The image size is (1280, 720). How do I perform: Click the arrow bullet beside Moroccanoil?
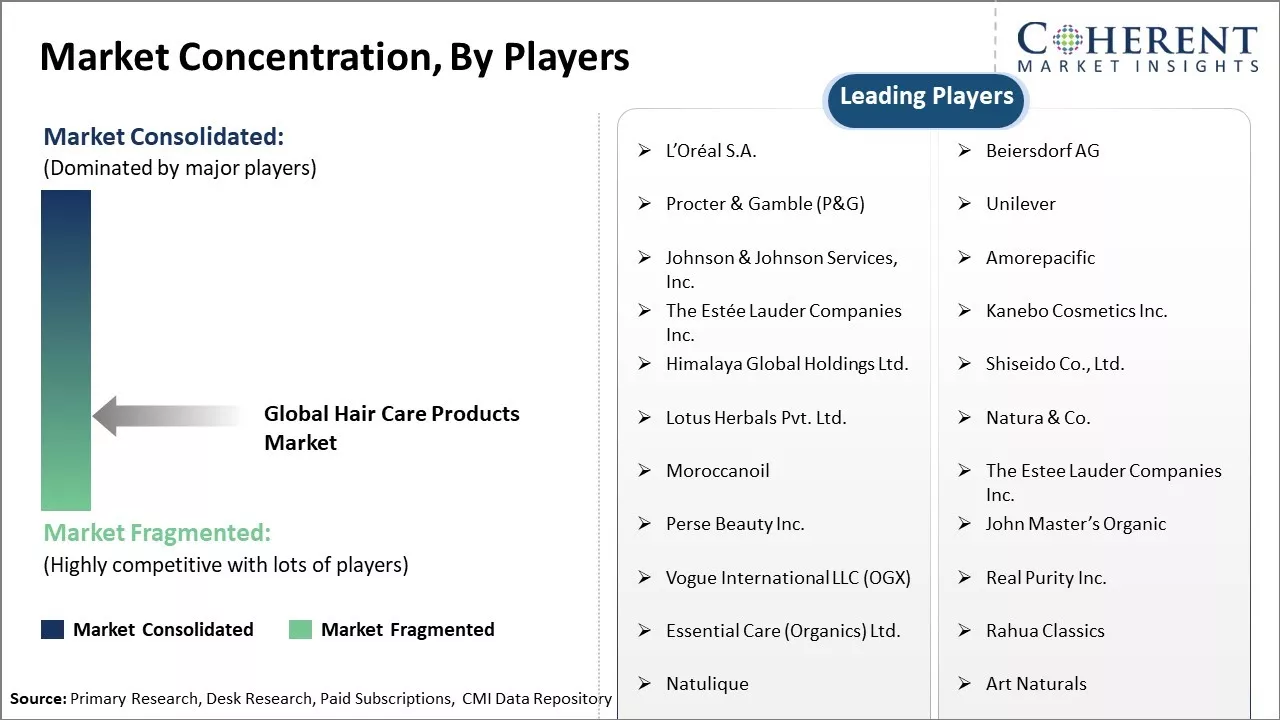(x=645, y=471)
